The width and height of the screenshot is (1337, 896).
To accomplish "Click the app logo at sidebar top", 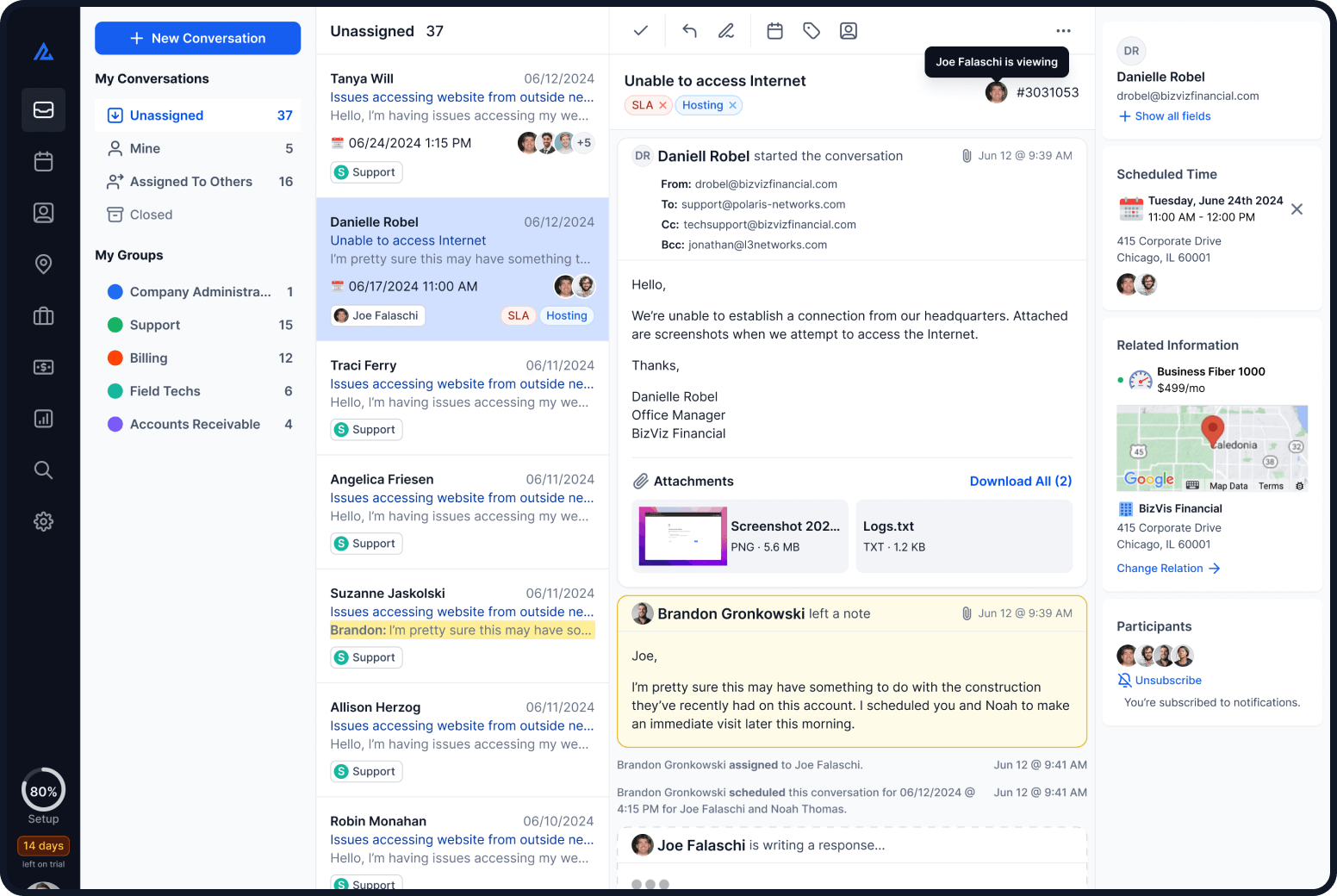I will pos(43,52).
